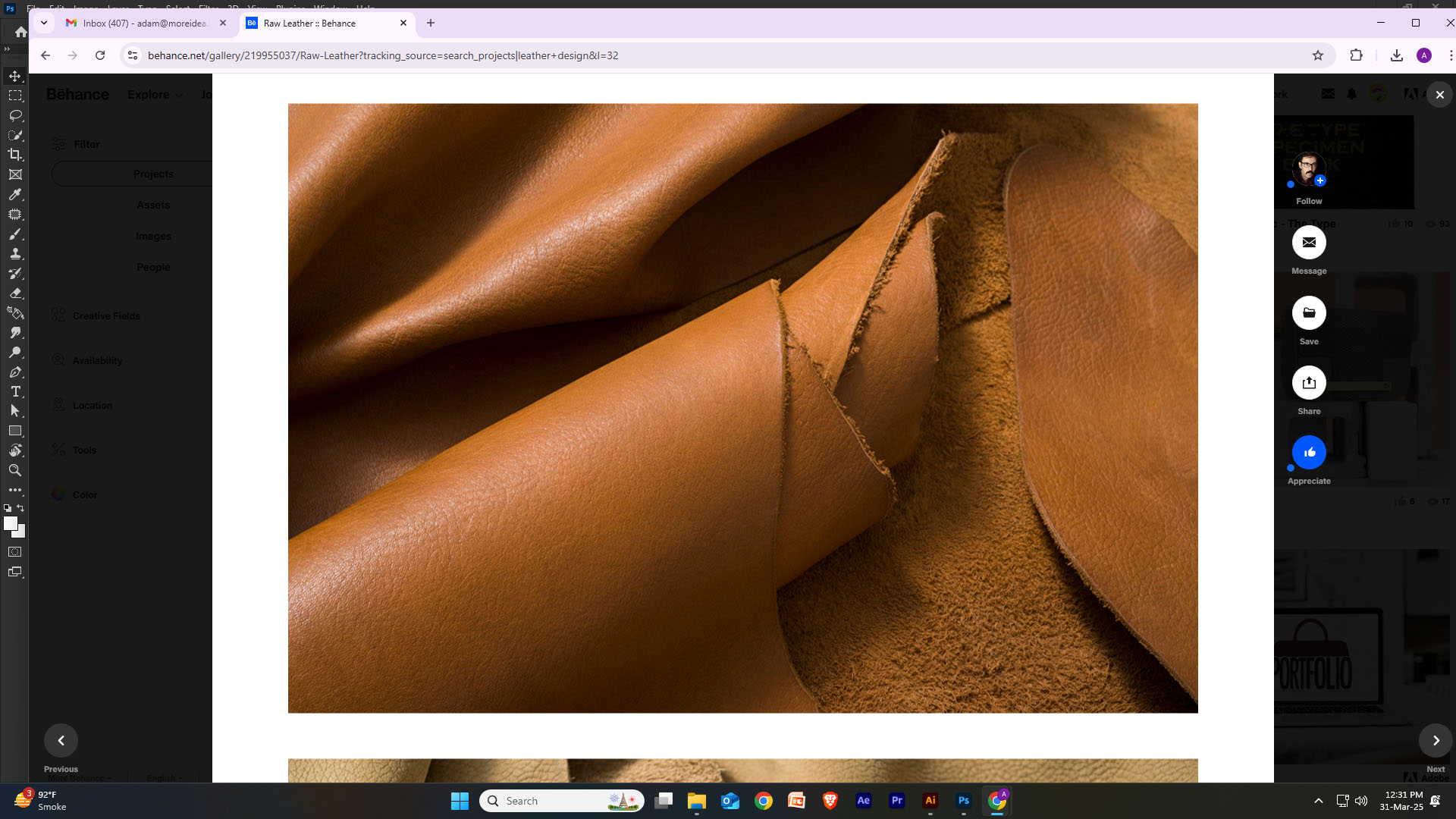Viewport: 1456px width, 819px height.
Task: Select the Horizontal Type tool
Action: (x=15, y=391)
